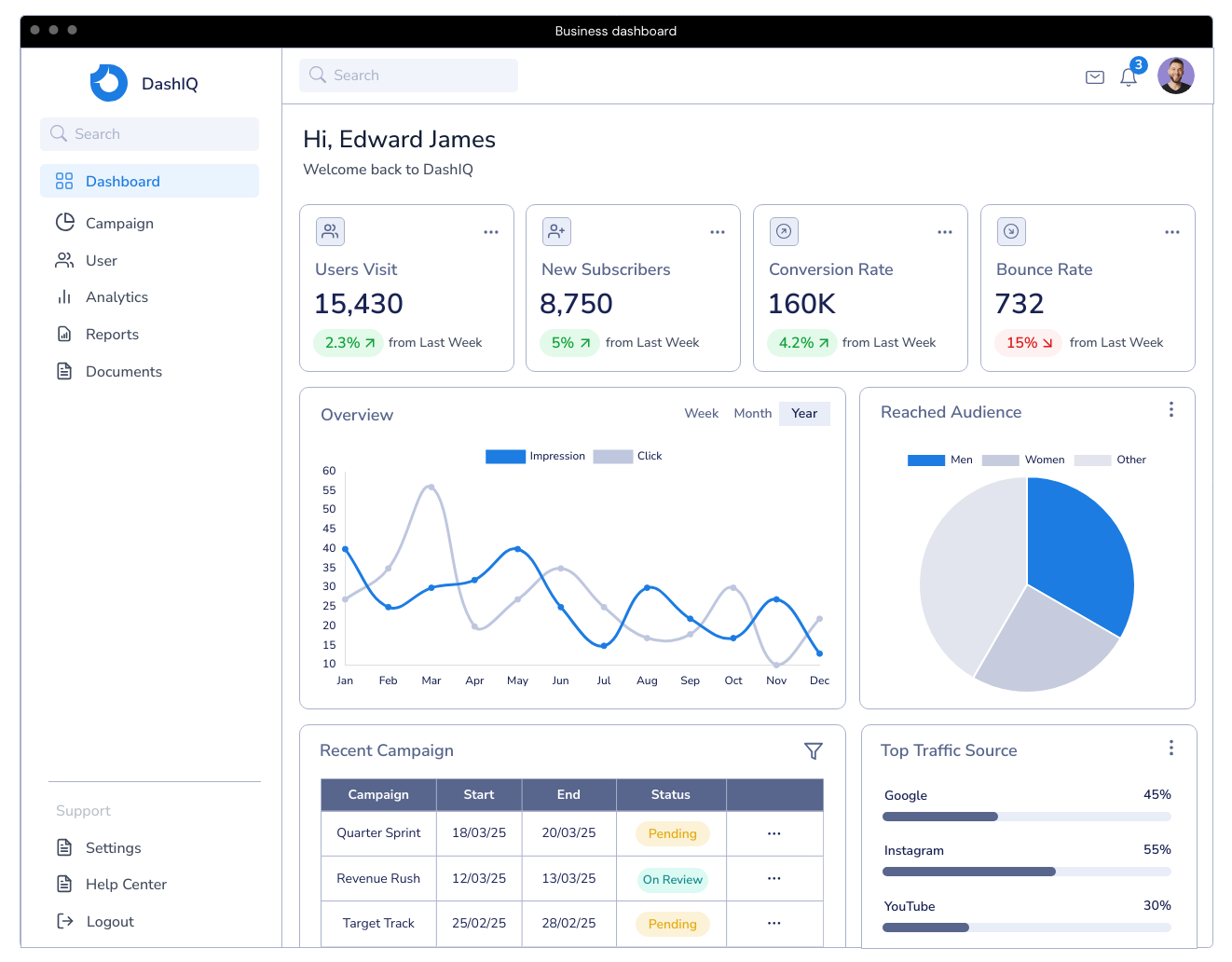Image resolution: width=1232 pixels, height=962 pixels.
Task: Filter the Recent Campaign table
Action: tap(814, 750)
